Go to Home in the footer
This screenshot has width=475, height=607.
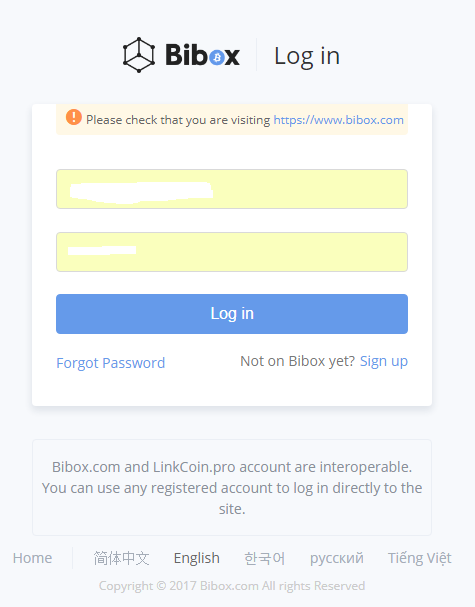(33, 558)
